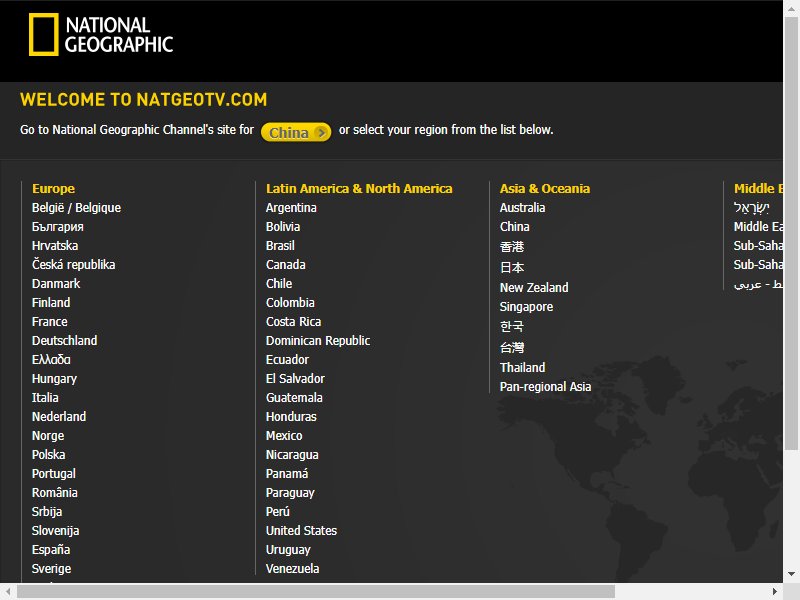Choose Brasil from Latin America list
The height and width of the screenshot is (600, 800).
[280, 245]
